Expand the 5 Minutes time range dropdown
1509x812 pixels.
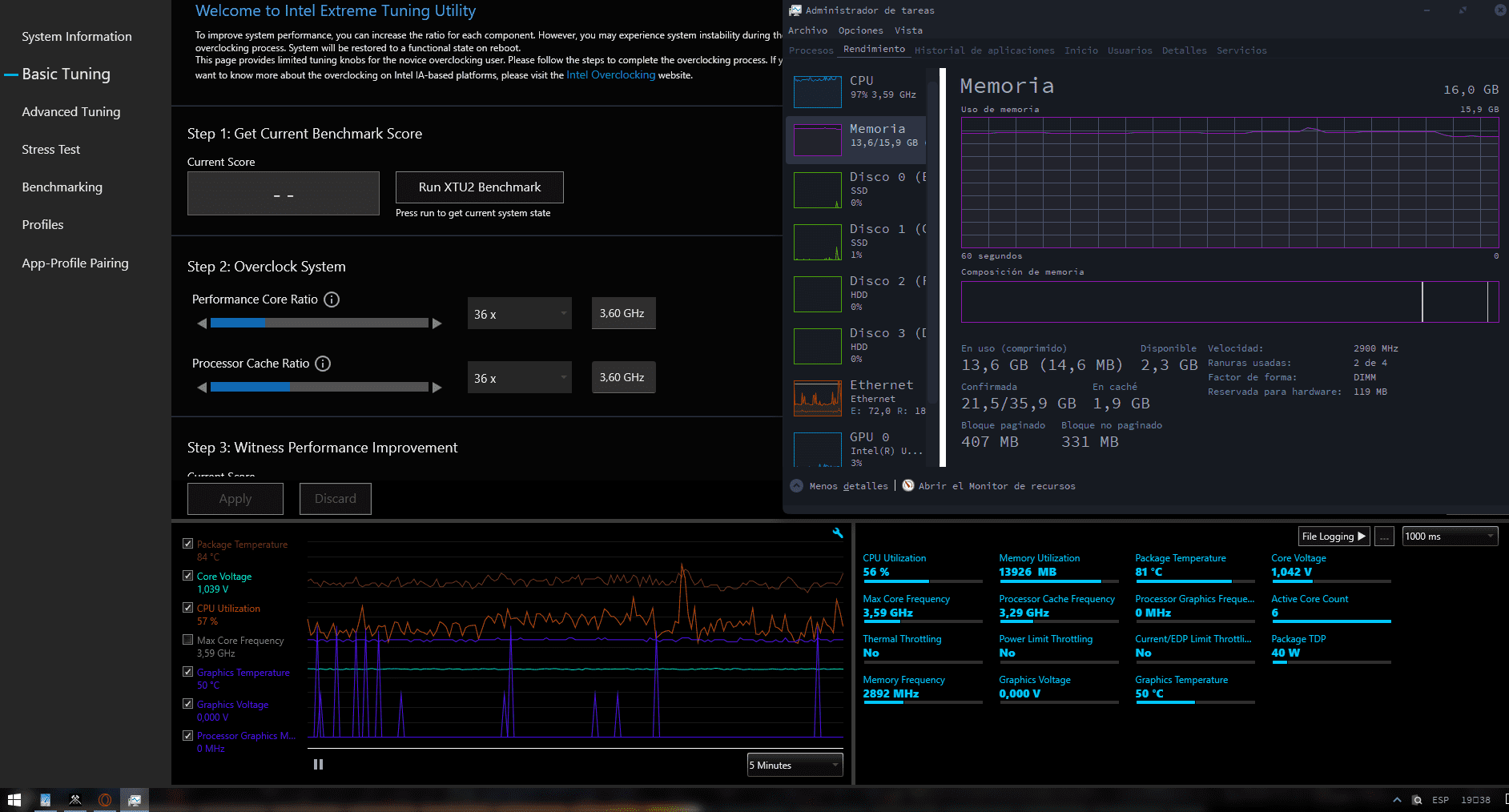[795, 765]
